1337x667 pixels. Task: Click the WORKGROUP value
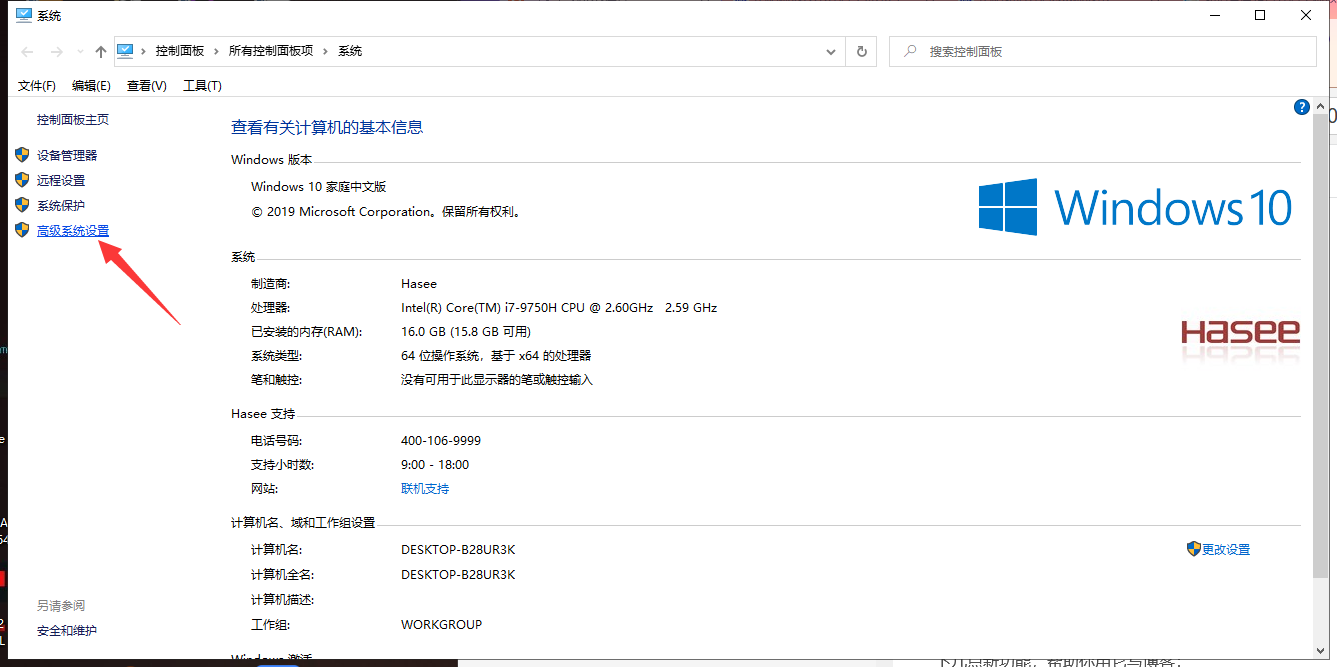pyautogui.click(x=441, y=625)
